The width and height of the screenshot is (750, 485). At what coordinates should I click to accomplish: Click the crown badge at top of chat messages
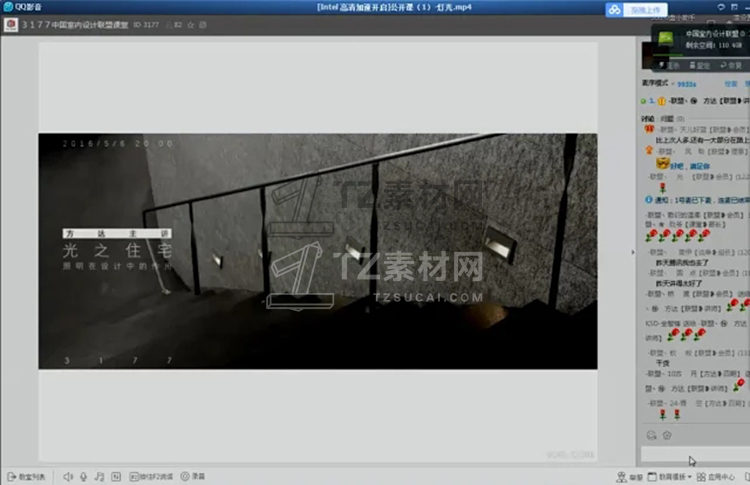[x=649, y=129]
